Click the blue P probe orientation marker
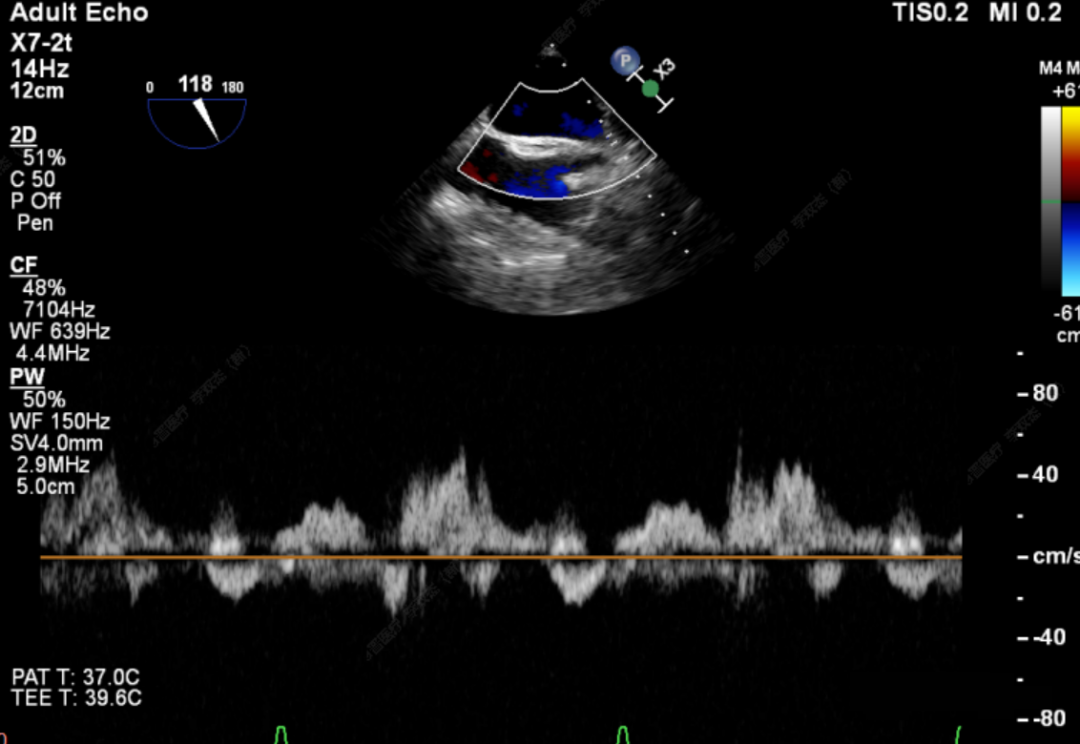Image resolution: width=1080 pixels, height=744 pixels. click(x=625, y=62)
